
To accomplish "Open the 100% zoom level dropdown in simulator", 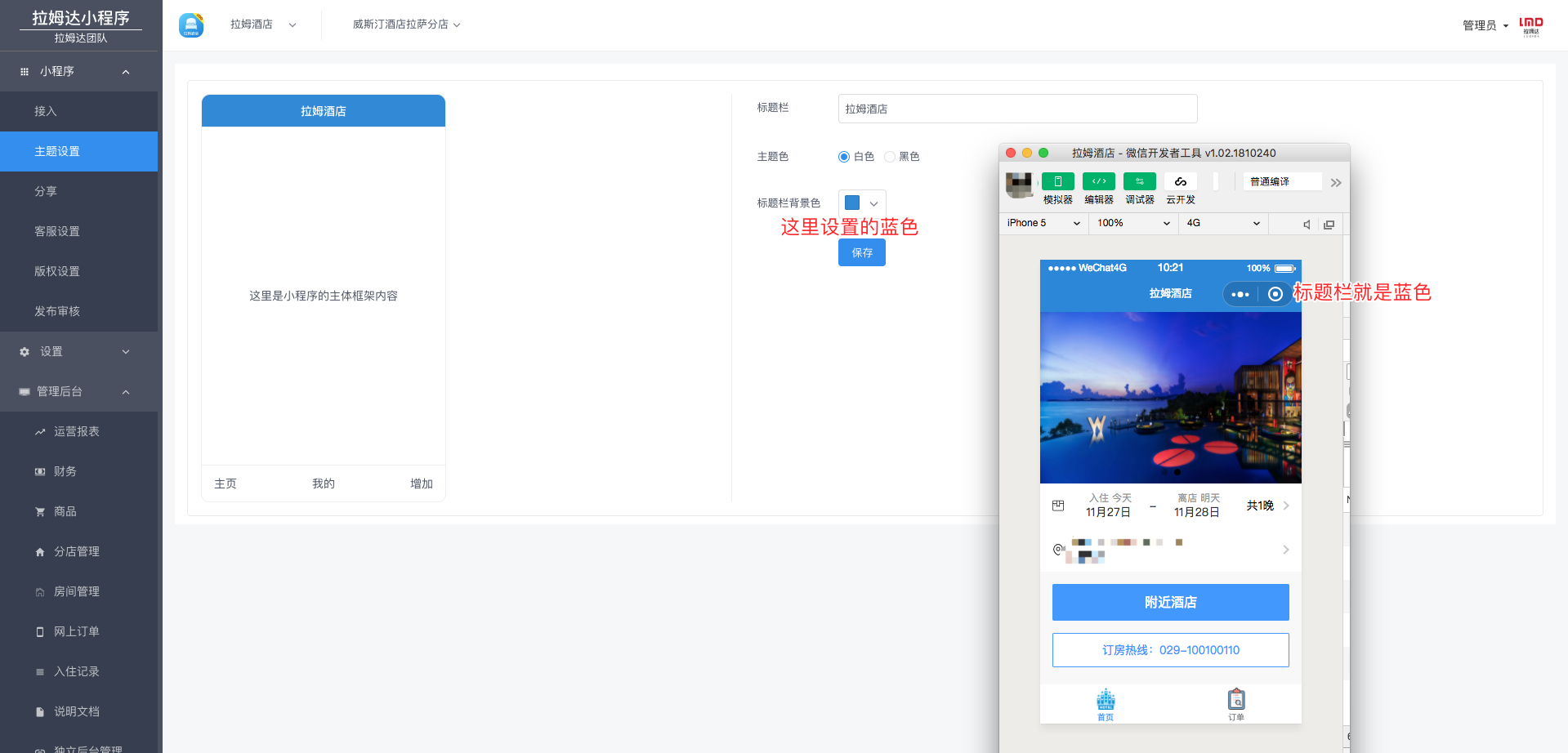I will click(x=1133, y=223).
